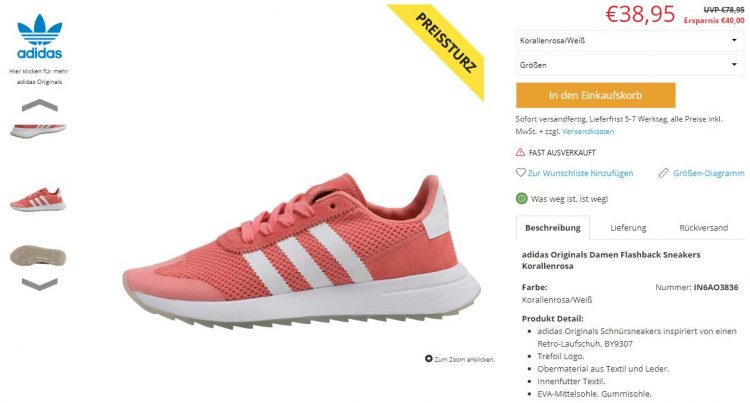Image resolution: width=750 pixels, height=403 pixels.
Task: Open the Größen size dropdown
Action: (629, 65)
